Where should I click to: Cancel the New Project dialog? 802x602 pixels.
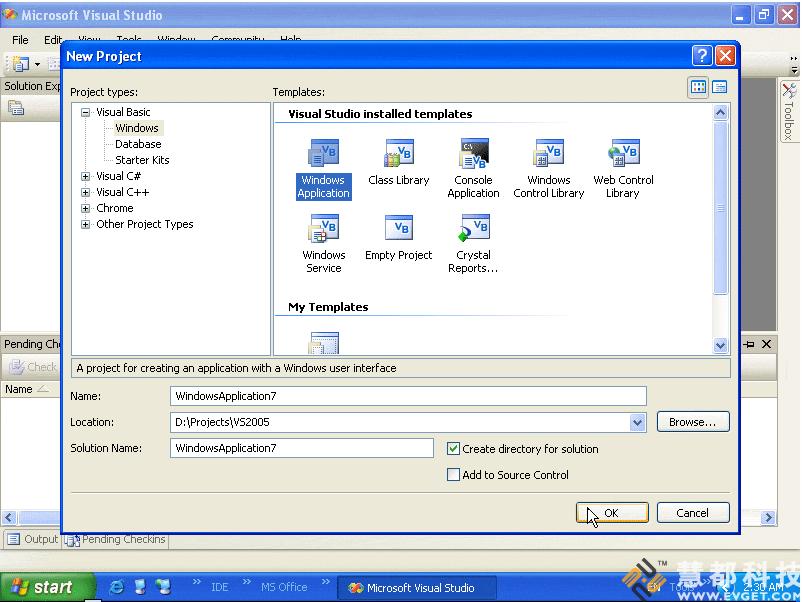[693, 512]
